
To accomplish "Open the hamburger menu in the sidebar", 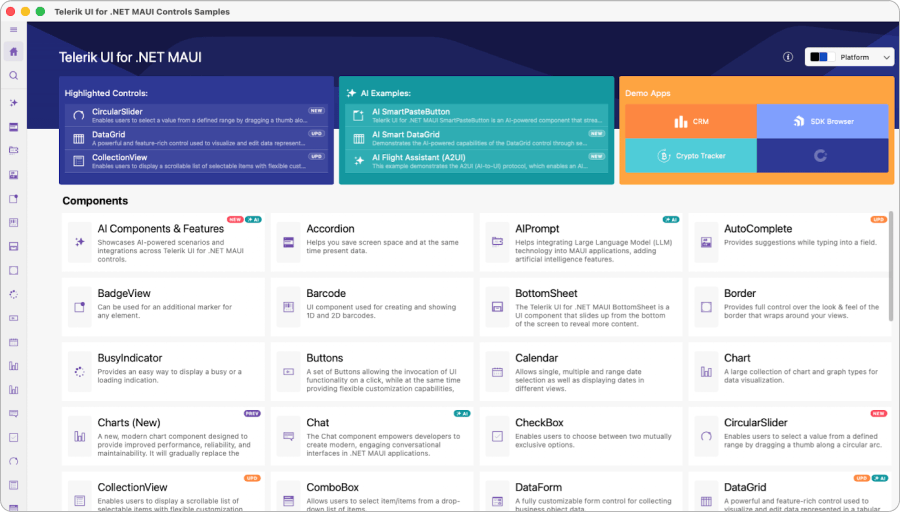I will 14,29.
